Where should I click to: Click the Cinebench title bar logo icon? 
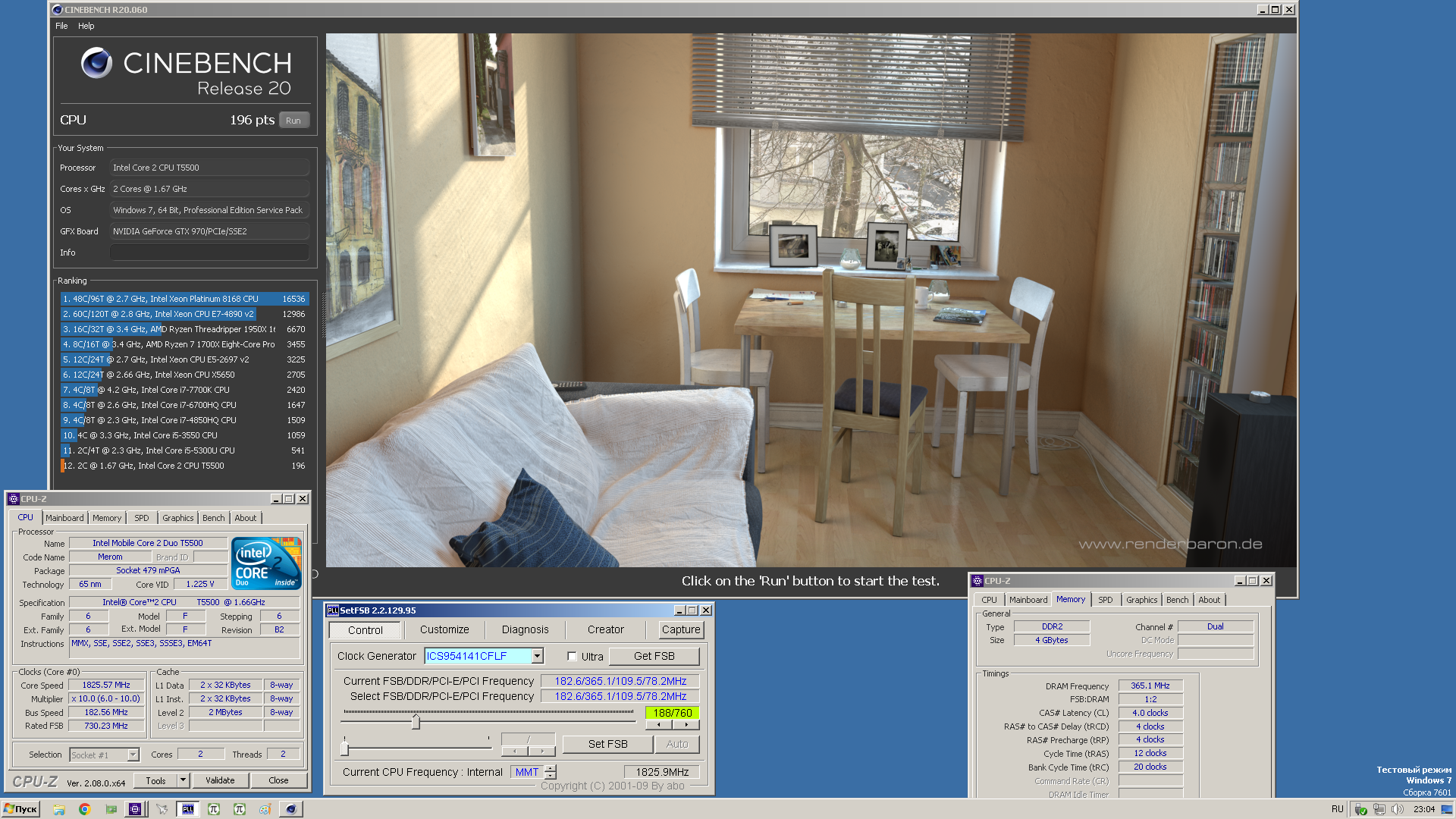(58, 10)
